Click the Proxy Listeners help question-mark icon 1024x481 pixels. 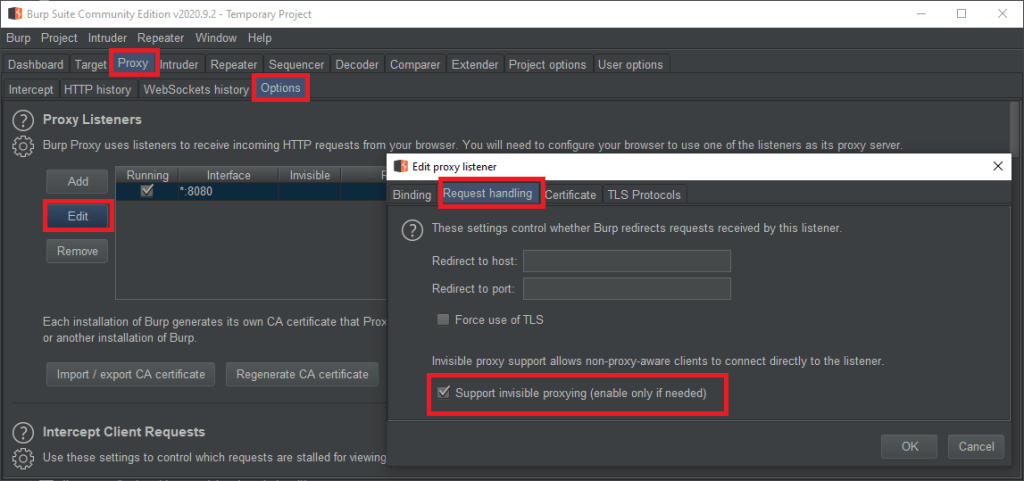pos(22,120)
